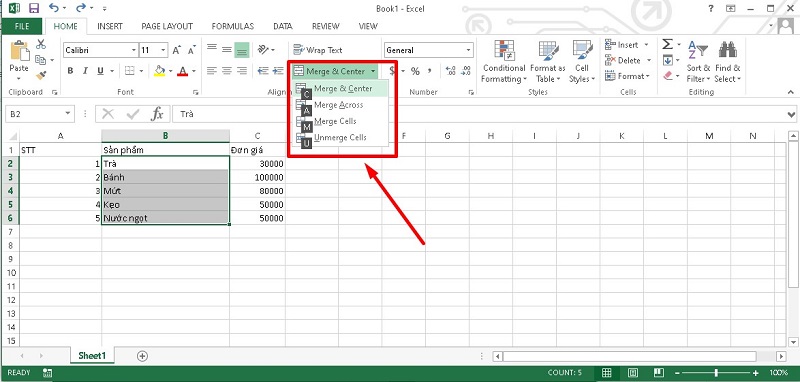Switch to the INSERT ribbon tab
Image resolution: width=800 pixels, height=382 pixels.
(110, 27)
